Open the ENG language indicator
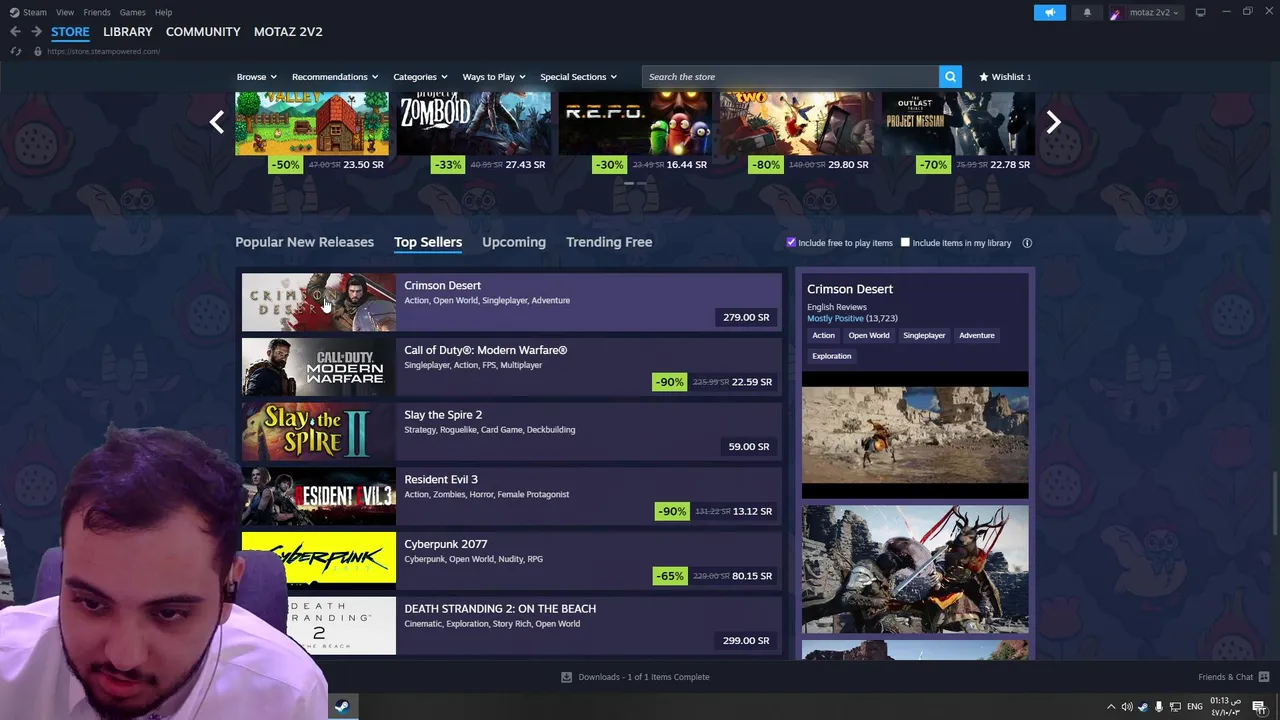Screen dimensions: 1280x720 pos(1195,707)
